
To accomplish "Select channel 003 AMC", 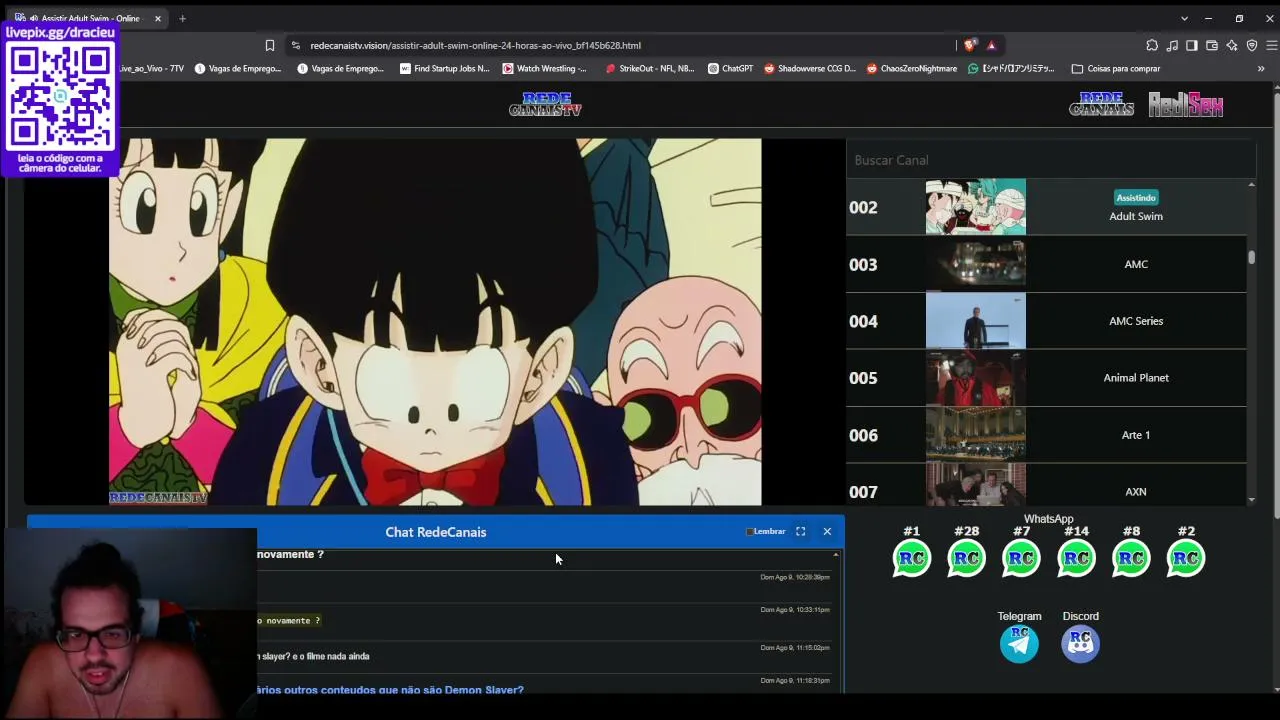I will 1046,264.
